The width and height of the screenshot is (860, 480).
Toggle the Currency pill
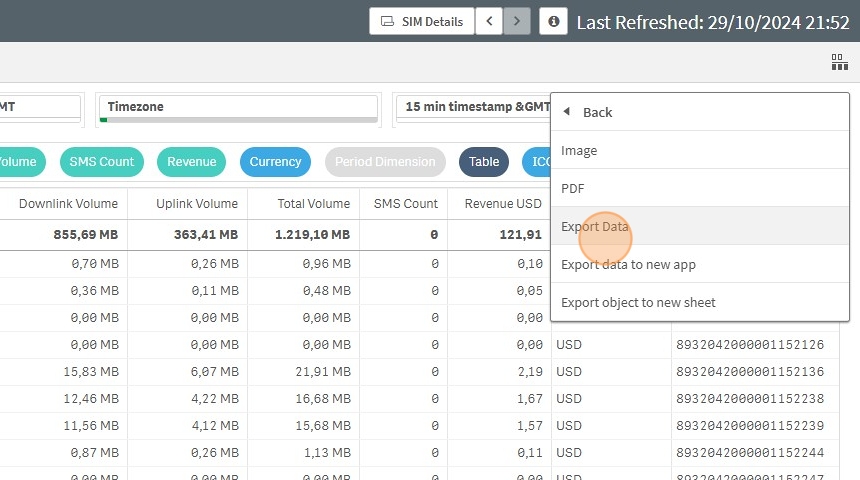(275, 162)
